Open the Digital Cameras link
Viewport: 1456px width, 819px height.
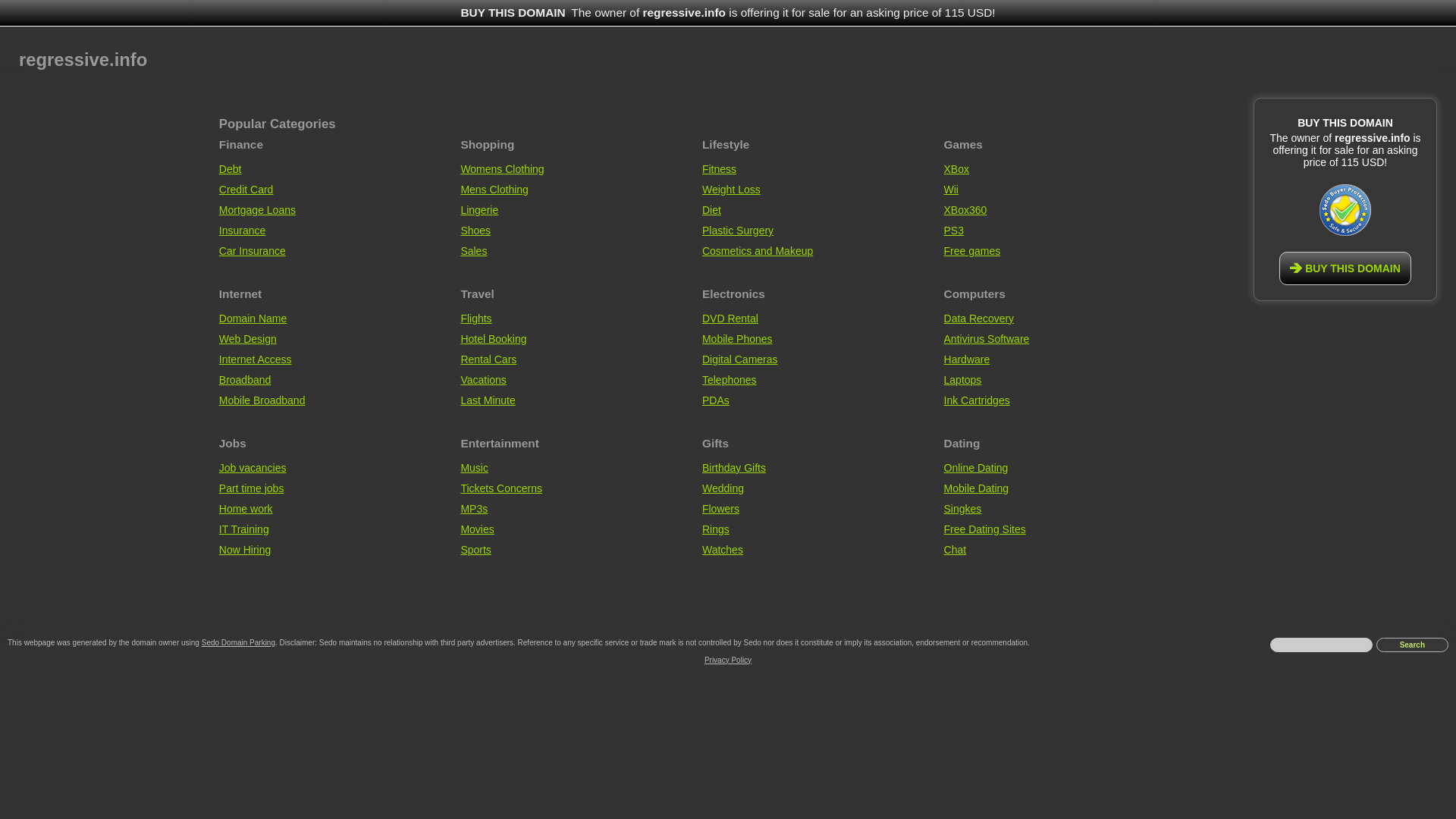(x=739, y=359)
